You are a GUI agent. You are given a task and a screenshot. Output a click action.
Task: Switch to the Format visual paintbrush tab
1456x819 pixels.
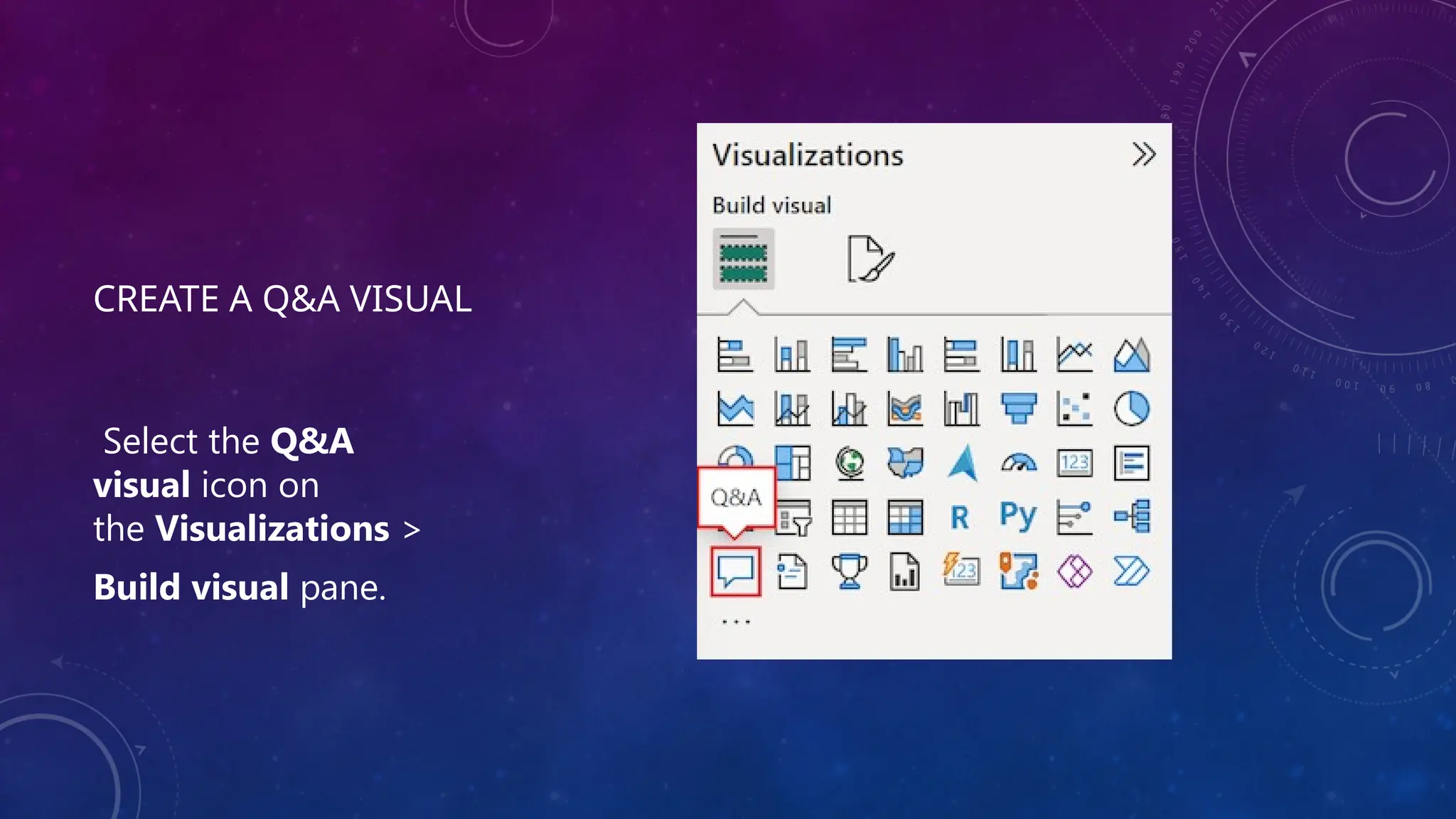click(x=870, y=259)
